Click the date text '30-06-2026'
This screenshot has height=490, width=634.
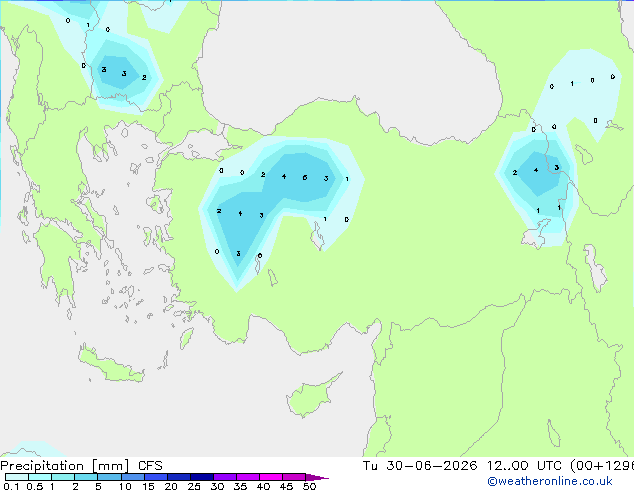pyautogui.click(x=431, y=466)
